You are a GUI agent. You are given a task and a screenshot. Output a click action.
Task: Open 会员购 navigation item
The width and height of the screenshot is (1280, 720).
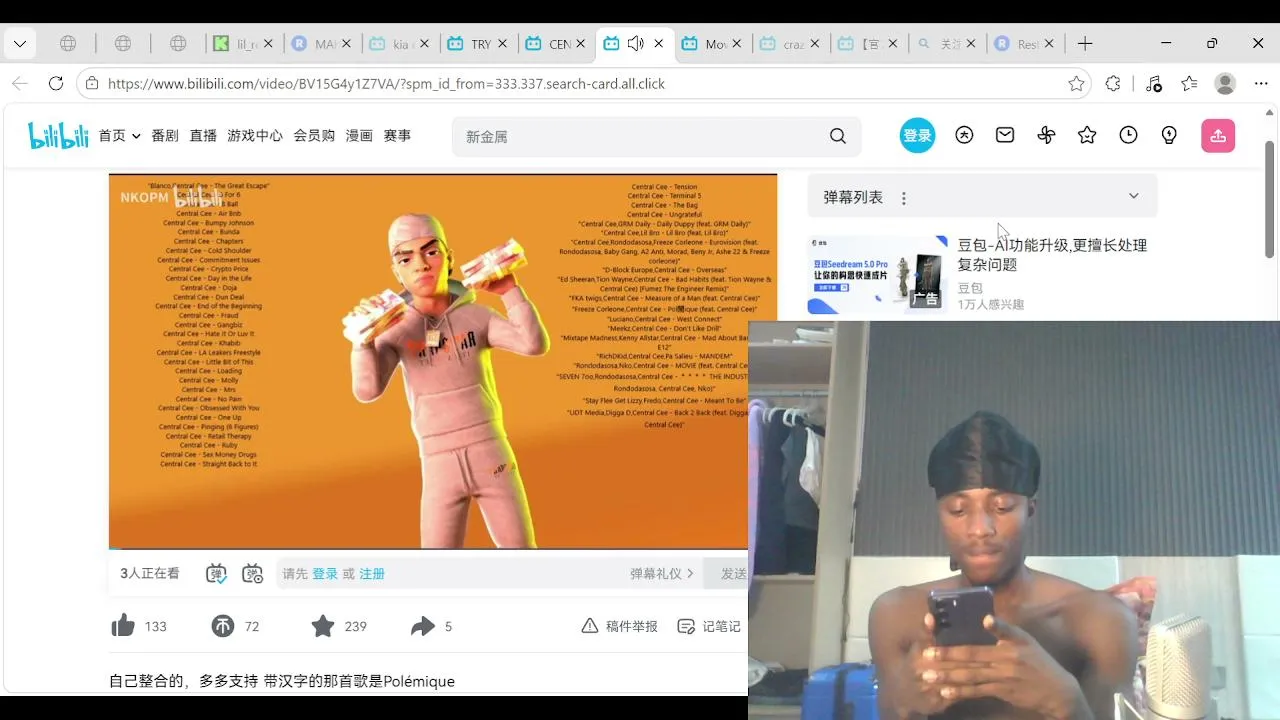314,136
